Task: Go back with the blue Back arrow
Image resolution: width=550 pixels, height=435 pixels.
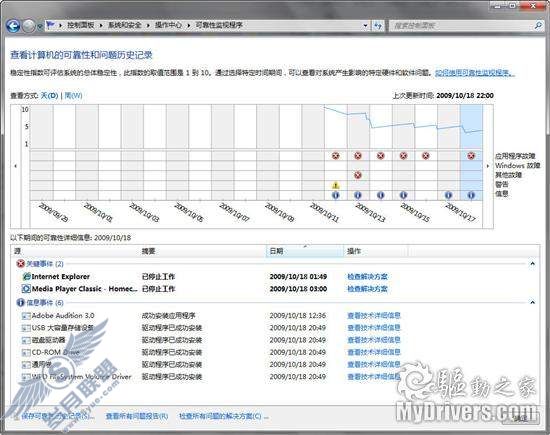Action: (x=13, y=25)
